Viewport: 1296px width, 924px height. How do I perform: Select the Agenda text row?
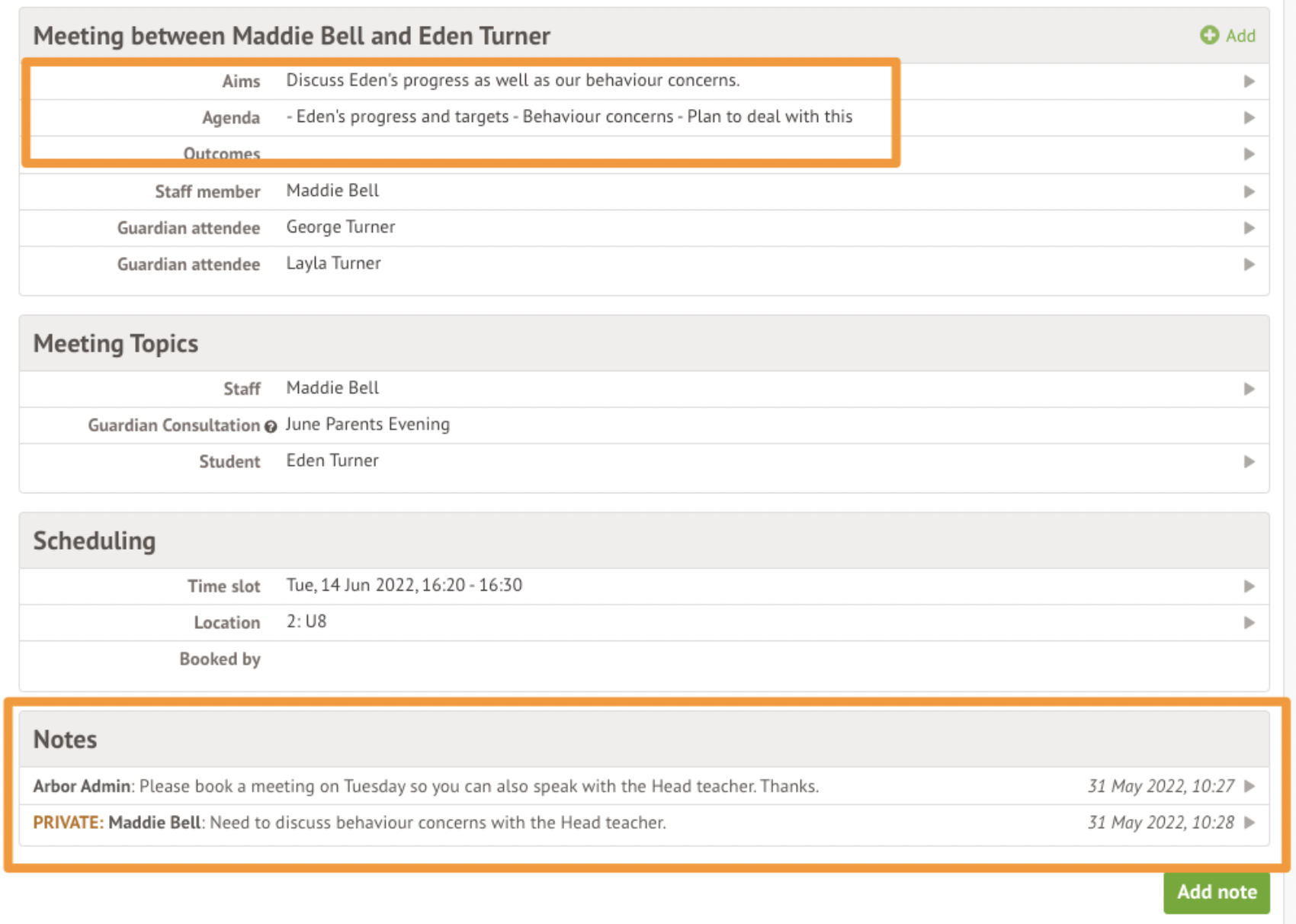pos(569,117)
